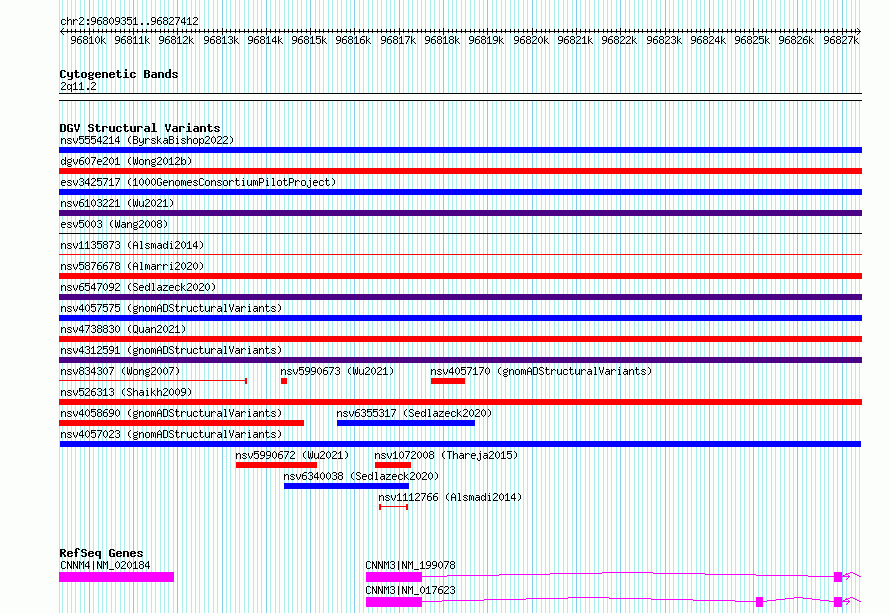Click the 96822k ruler tick label
This screenshot has width=890, height=613.
pos(619,40)
